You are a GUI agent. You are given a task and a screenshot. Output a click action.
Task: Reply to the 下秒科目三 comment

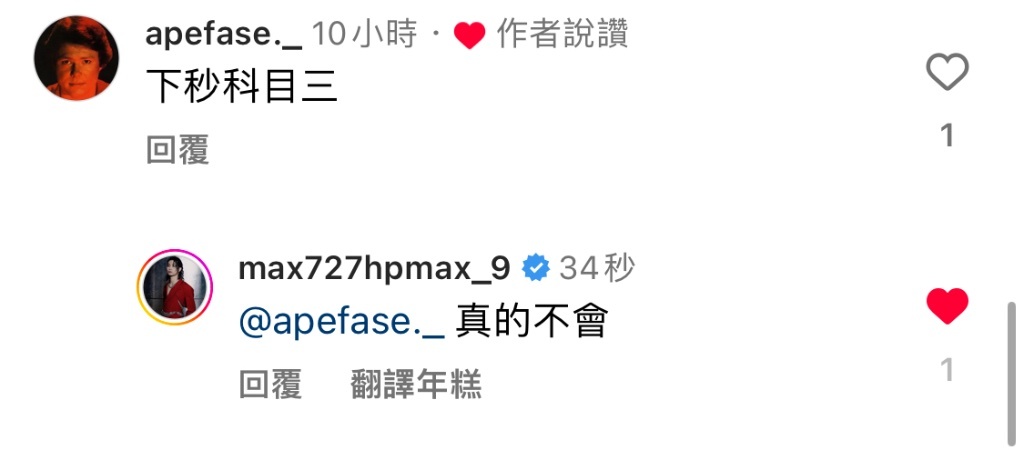pos(178,150)
